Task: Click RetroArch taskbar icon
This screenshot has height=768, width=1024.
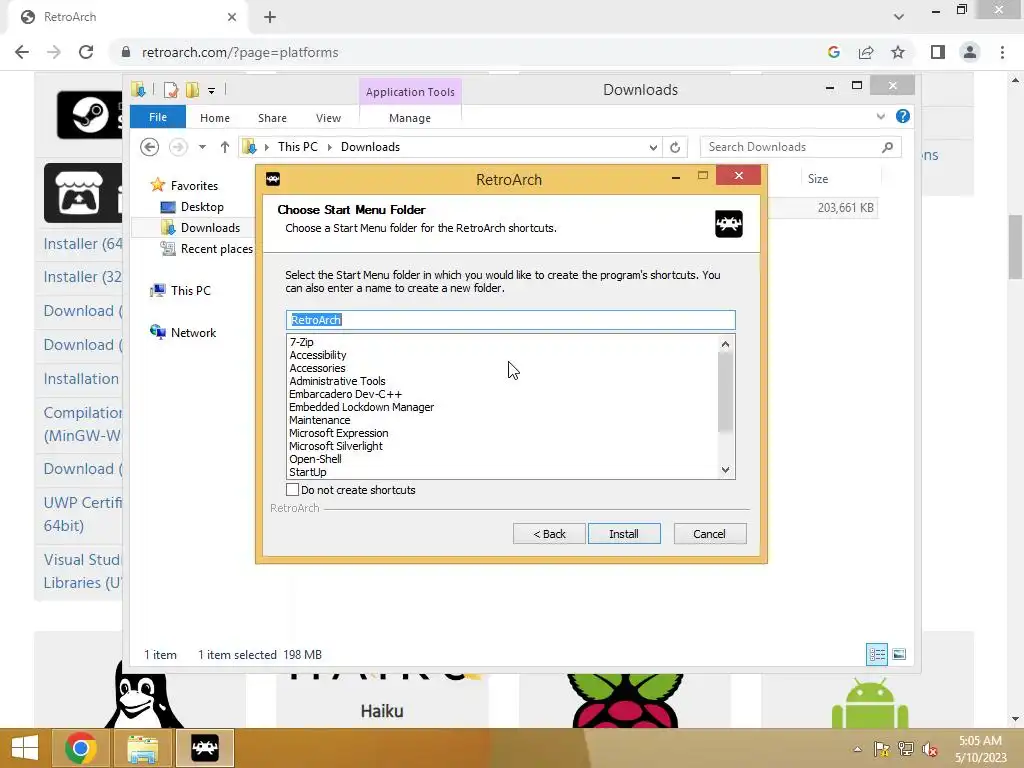Action: tap(205, 748)
